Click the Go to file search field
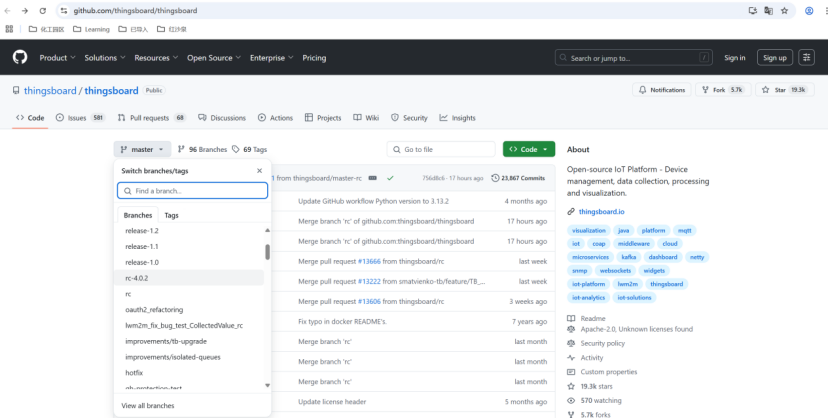This screenshot has height=418, width=828. [x=441, y=149]
